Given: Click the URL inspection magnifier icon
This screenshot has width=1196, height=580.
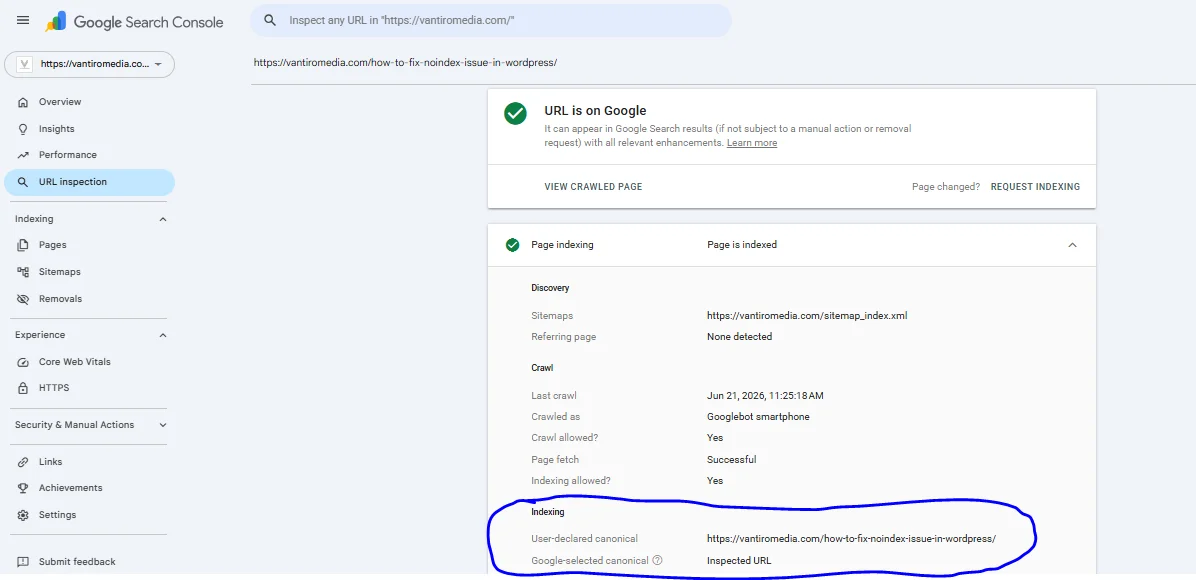Looking at the screenshot, I should [23, 182].
